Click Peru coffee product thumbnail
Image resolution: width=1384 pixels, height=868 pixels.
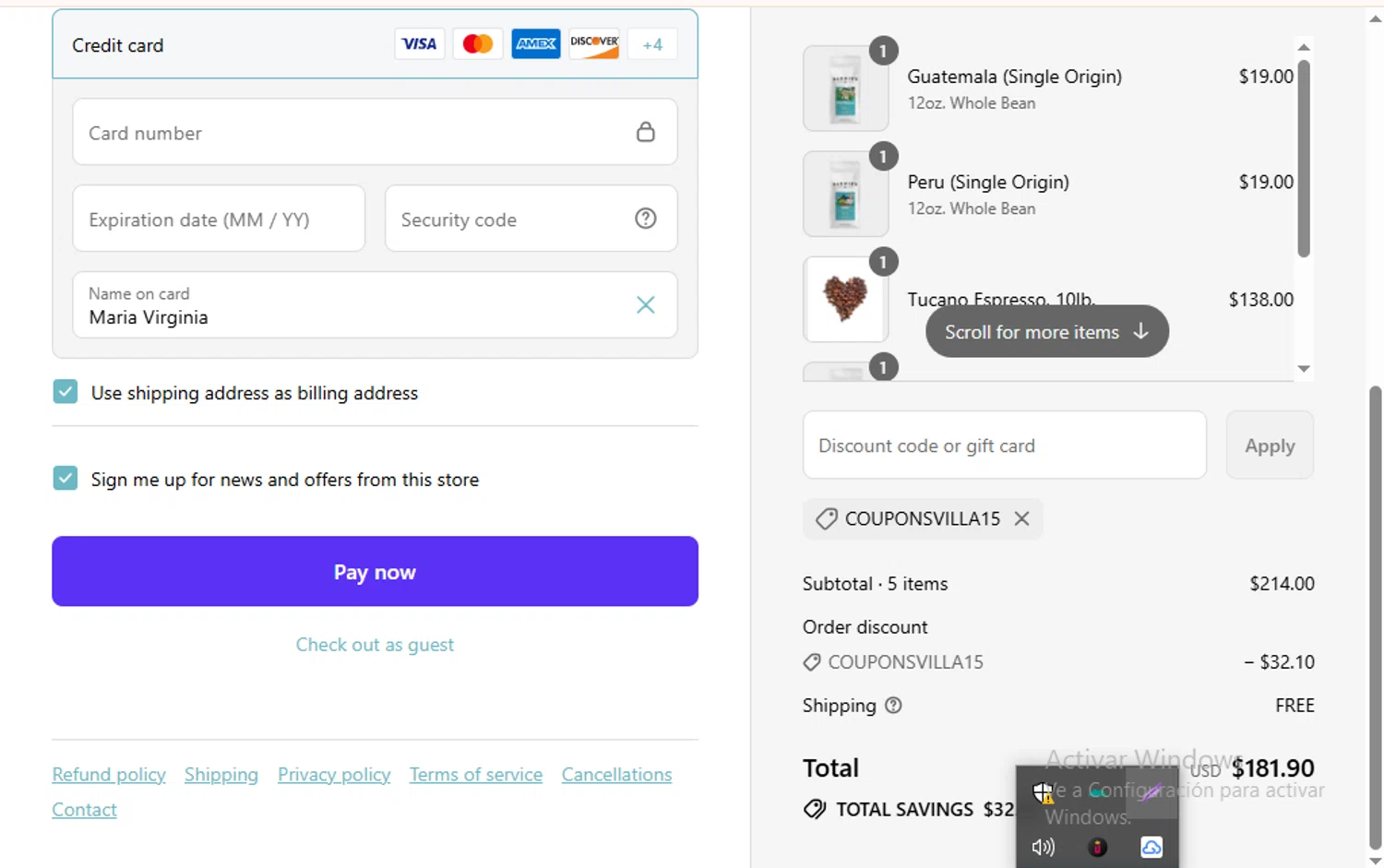[846, 194]
